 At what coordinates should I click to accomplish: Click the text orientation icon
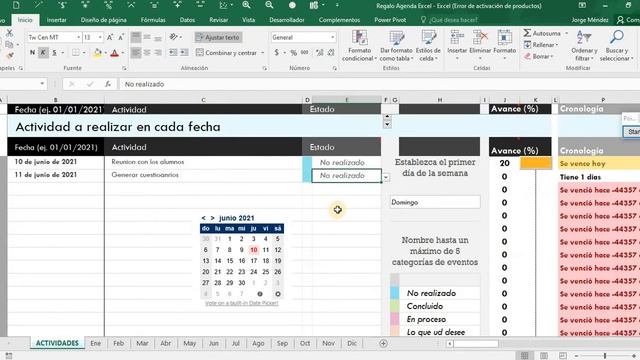pos(173,37)
